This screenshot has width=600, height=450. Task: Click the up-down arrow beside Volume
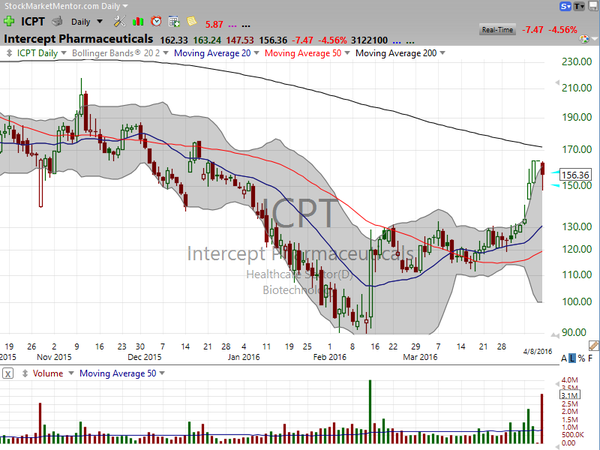(x=25, y=373)
